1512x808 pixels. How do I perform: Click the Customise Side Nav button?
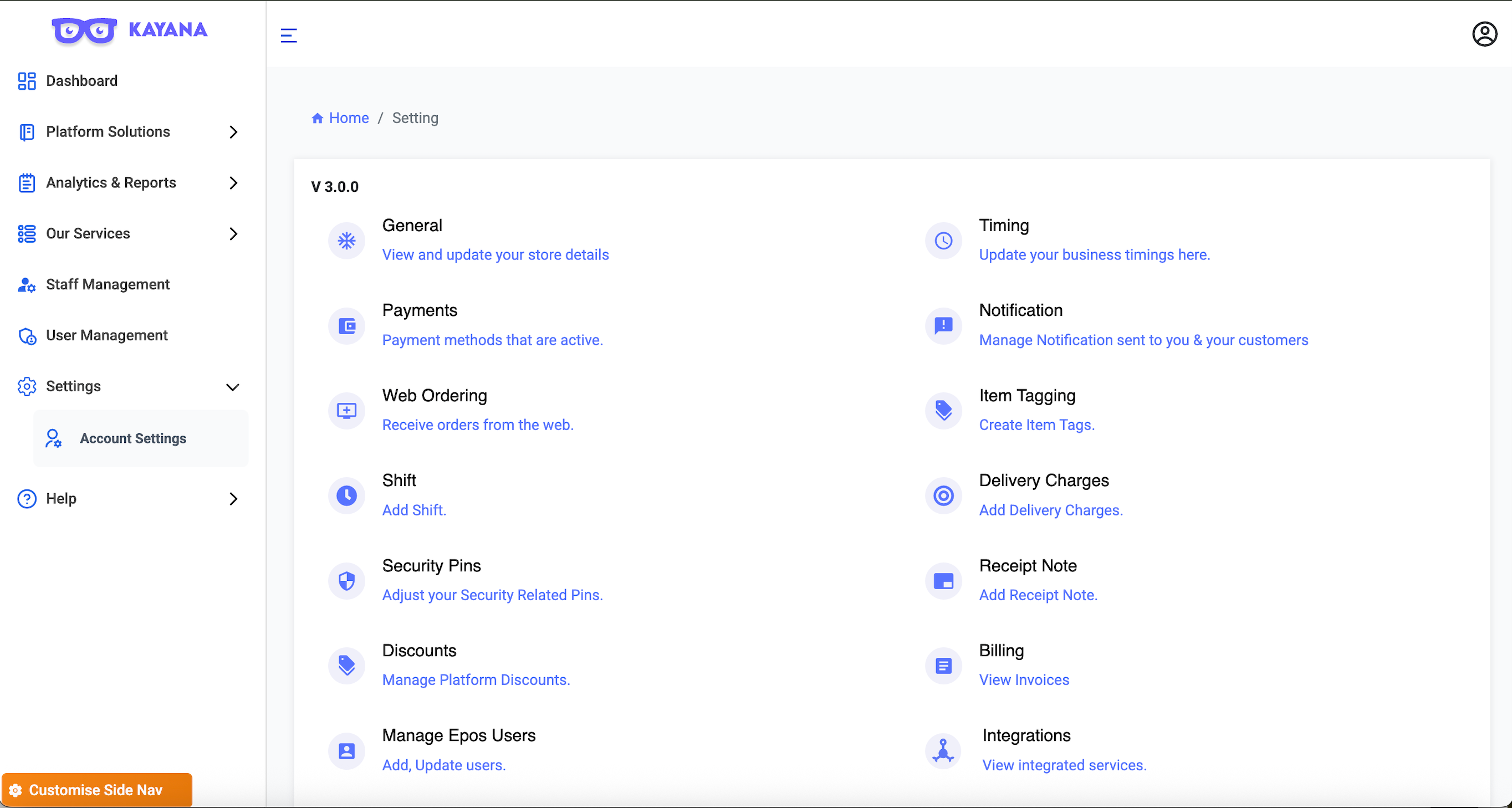click(96, 790)
